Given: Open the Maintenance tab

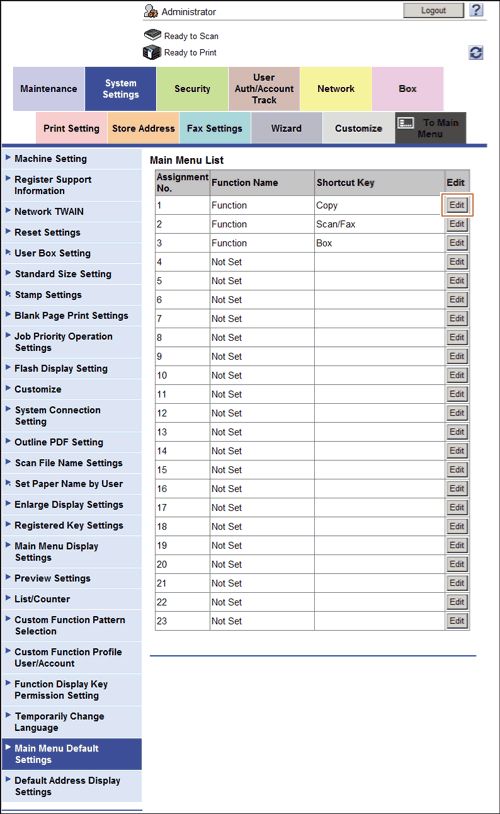Looking at the screenshot, I should coord(49,89).
